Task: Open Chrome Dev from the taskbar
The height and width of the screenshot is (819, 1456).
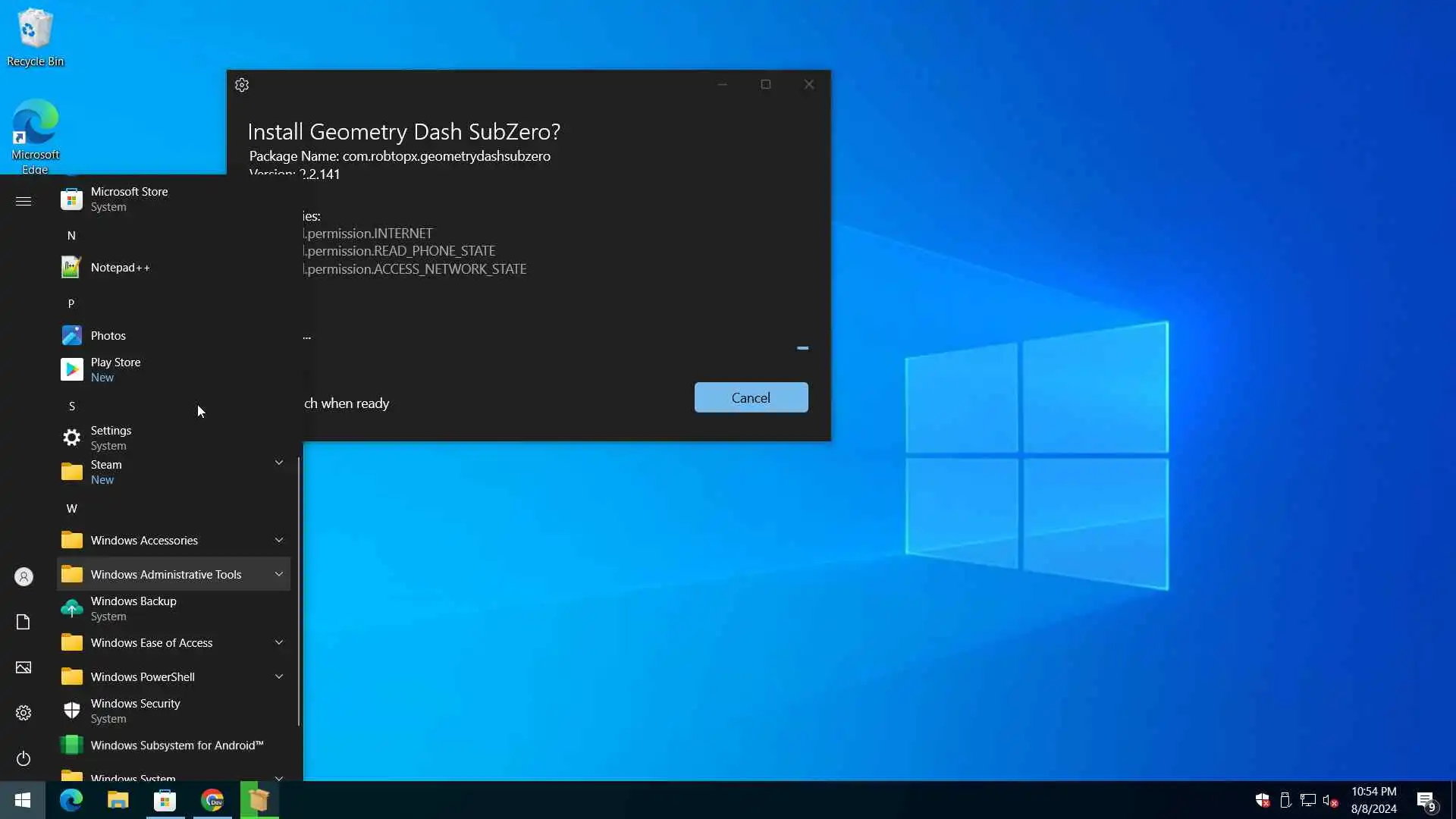Action: pos(212,800)
